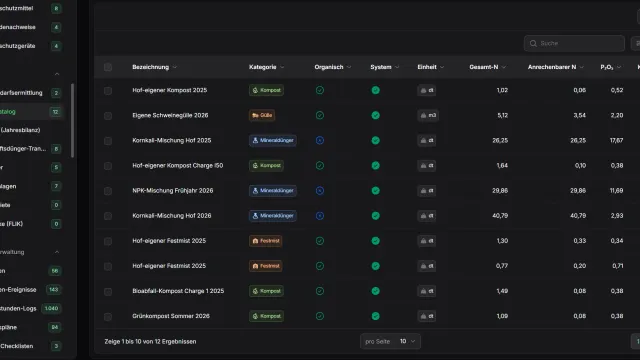Viewport: 640px width, 360px height.
Task: Click the sidebar vertical scrollbar
Action: 73,120
